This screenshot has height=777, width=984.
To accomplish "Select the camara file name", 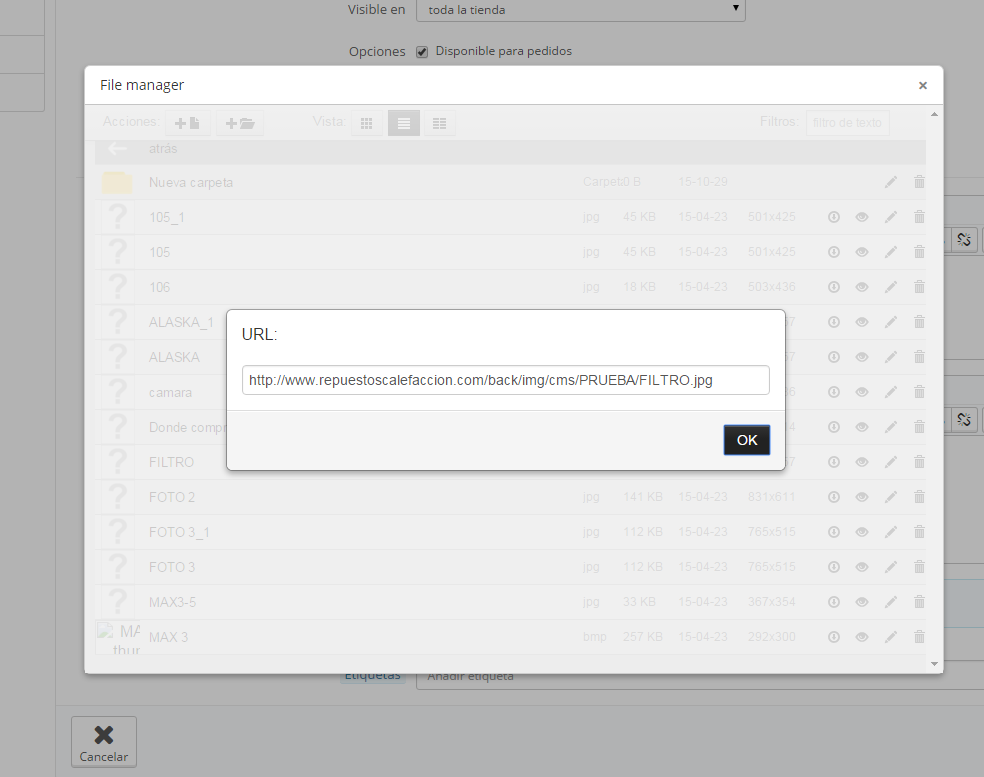I will (170, 393).
